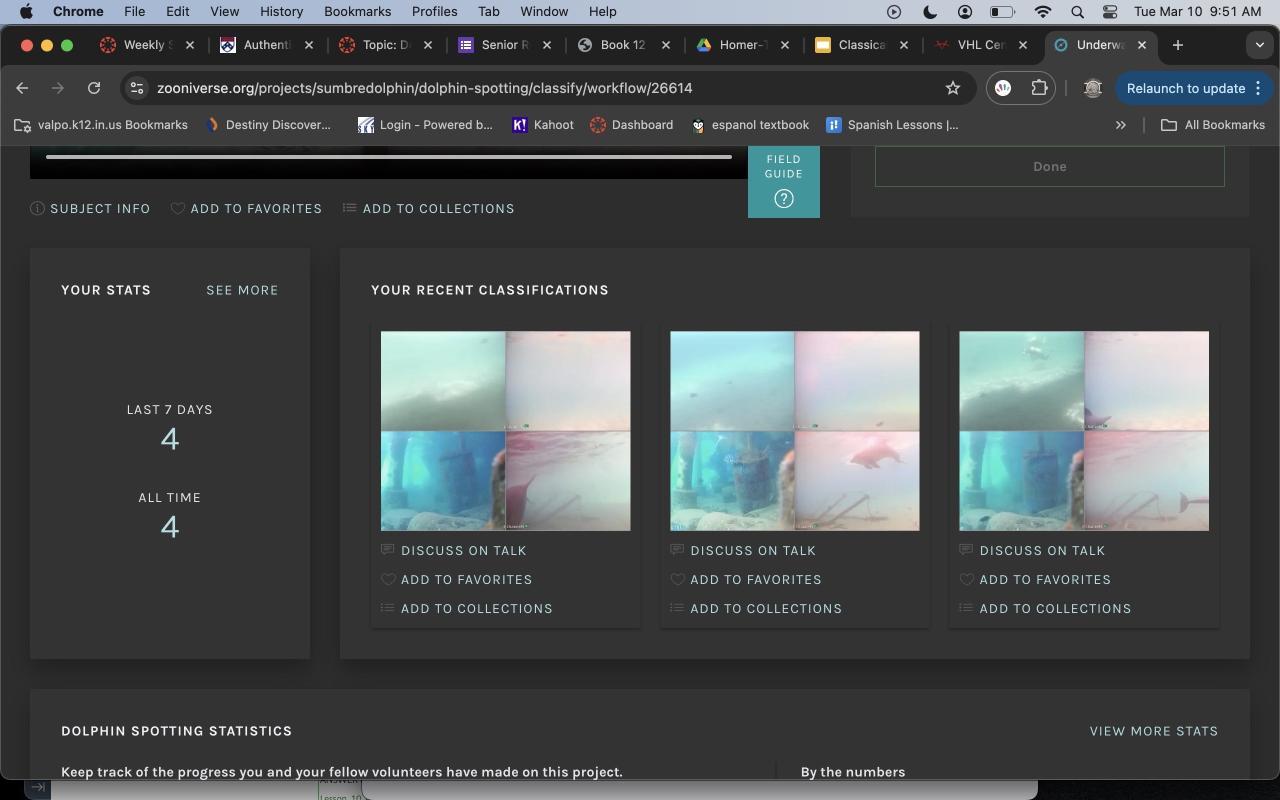1280x800 pixels.
Task: Click See More under Your Stats
Action: (x=242, y=290)
